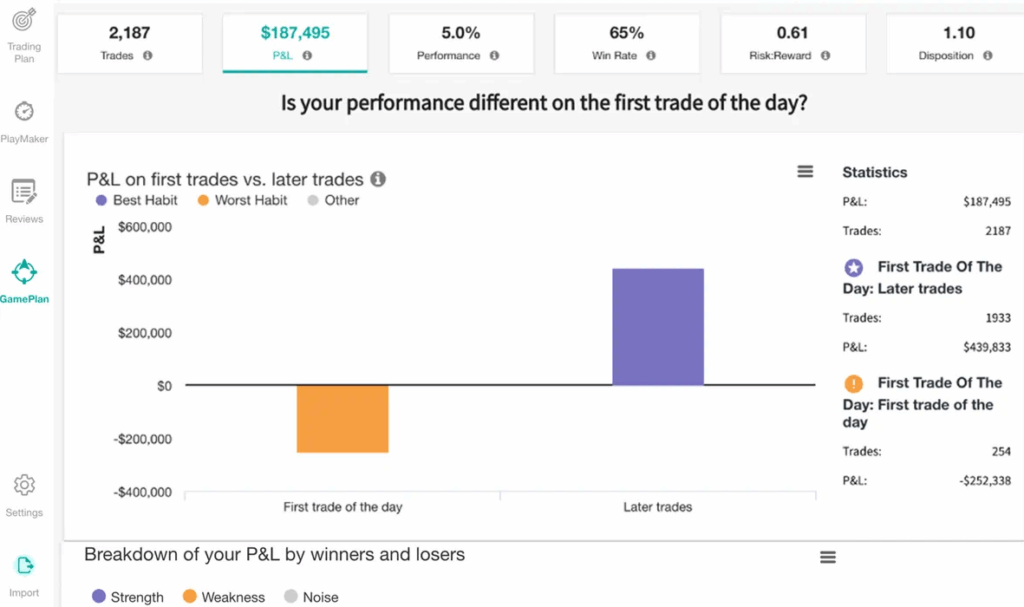Click the orange First trade of the day bar
The width and height of the screenshot is (1024, 607).
click(x=342, y=420)
